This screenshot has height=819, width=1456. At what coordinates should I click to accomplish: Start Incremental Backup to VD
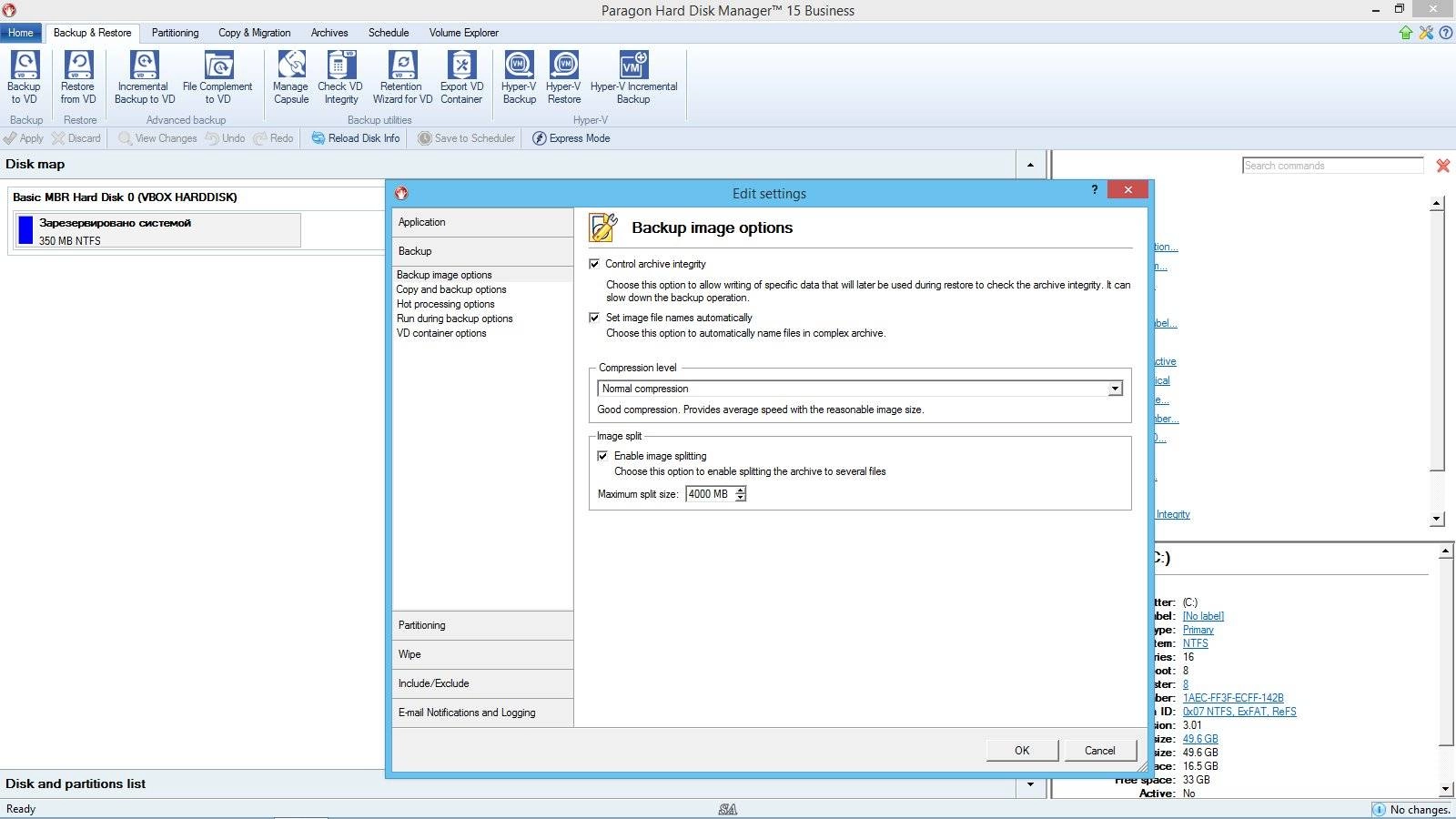(144, 77)
